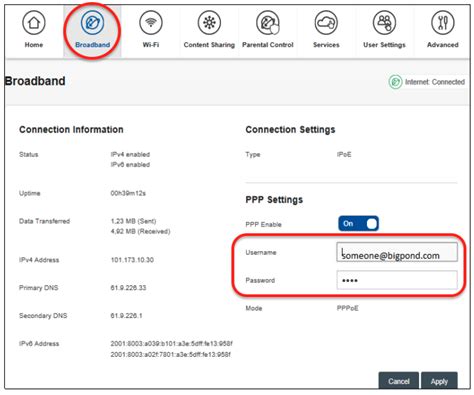Viewport: 474px width, 395px height.
Task: Apply the broadband settings
Action: click(x=439, y=381)
